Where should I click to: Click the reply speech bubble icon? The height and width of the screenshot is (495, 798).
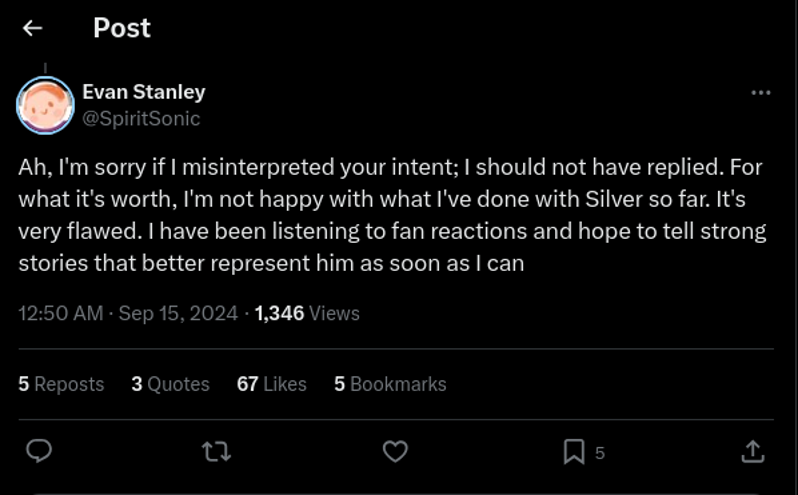tap(39, 451)
